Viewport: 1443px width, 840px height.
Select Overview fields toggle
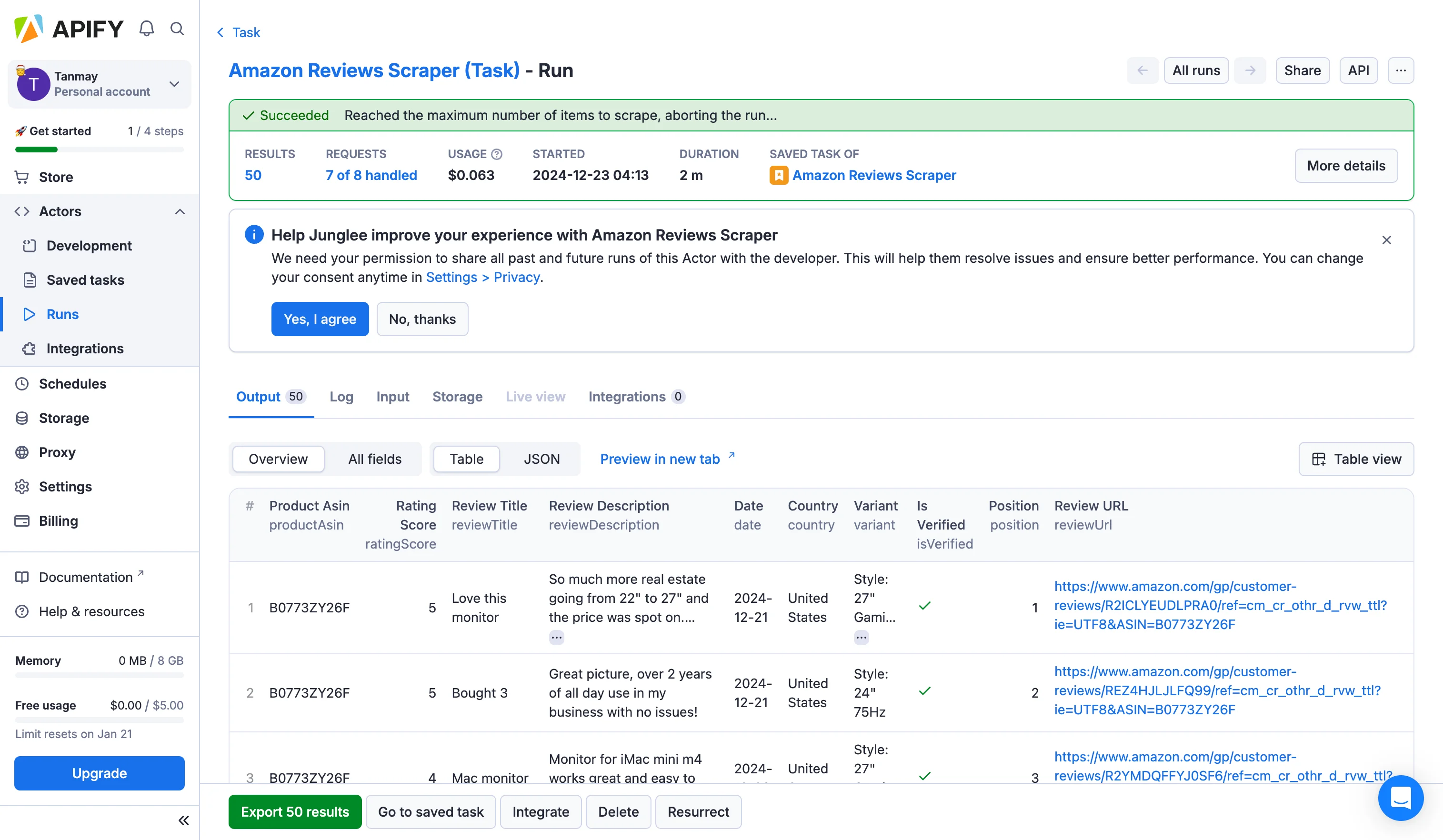278,459
